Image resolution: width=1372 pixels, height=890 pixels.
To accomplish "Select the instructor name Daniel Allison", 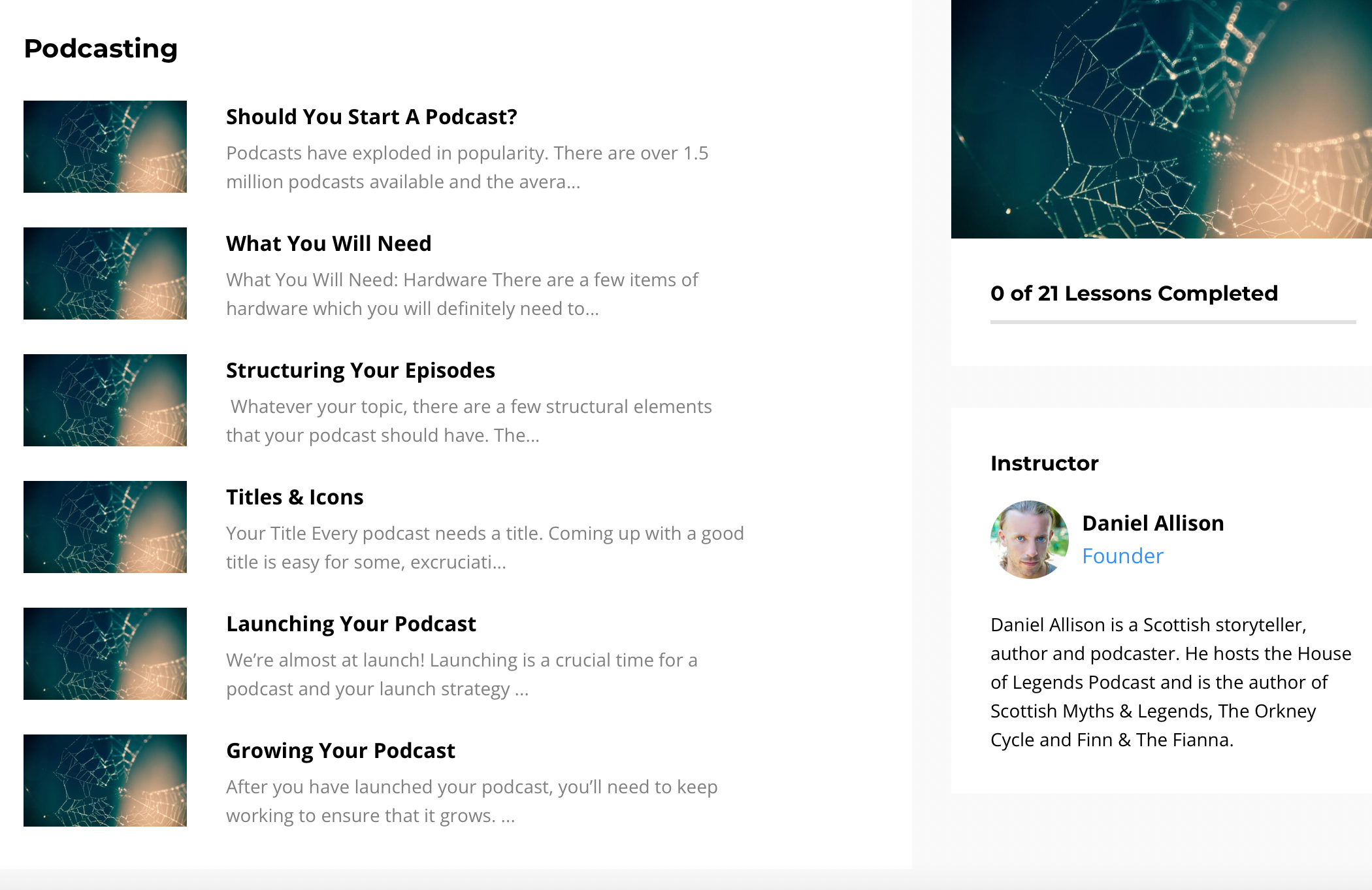I will click(x=1153, y=523).
